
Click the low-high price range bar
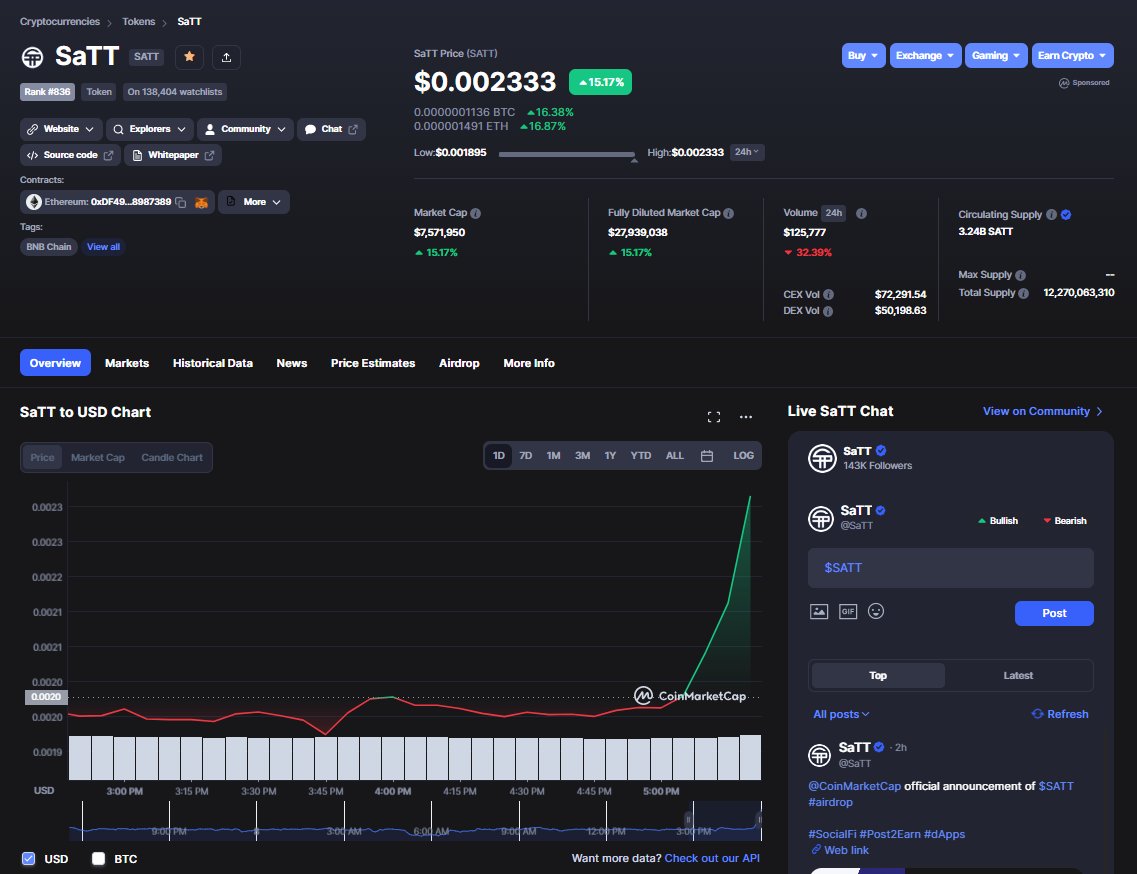coord(566,154)
